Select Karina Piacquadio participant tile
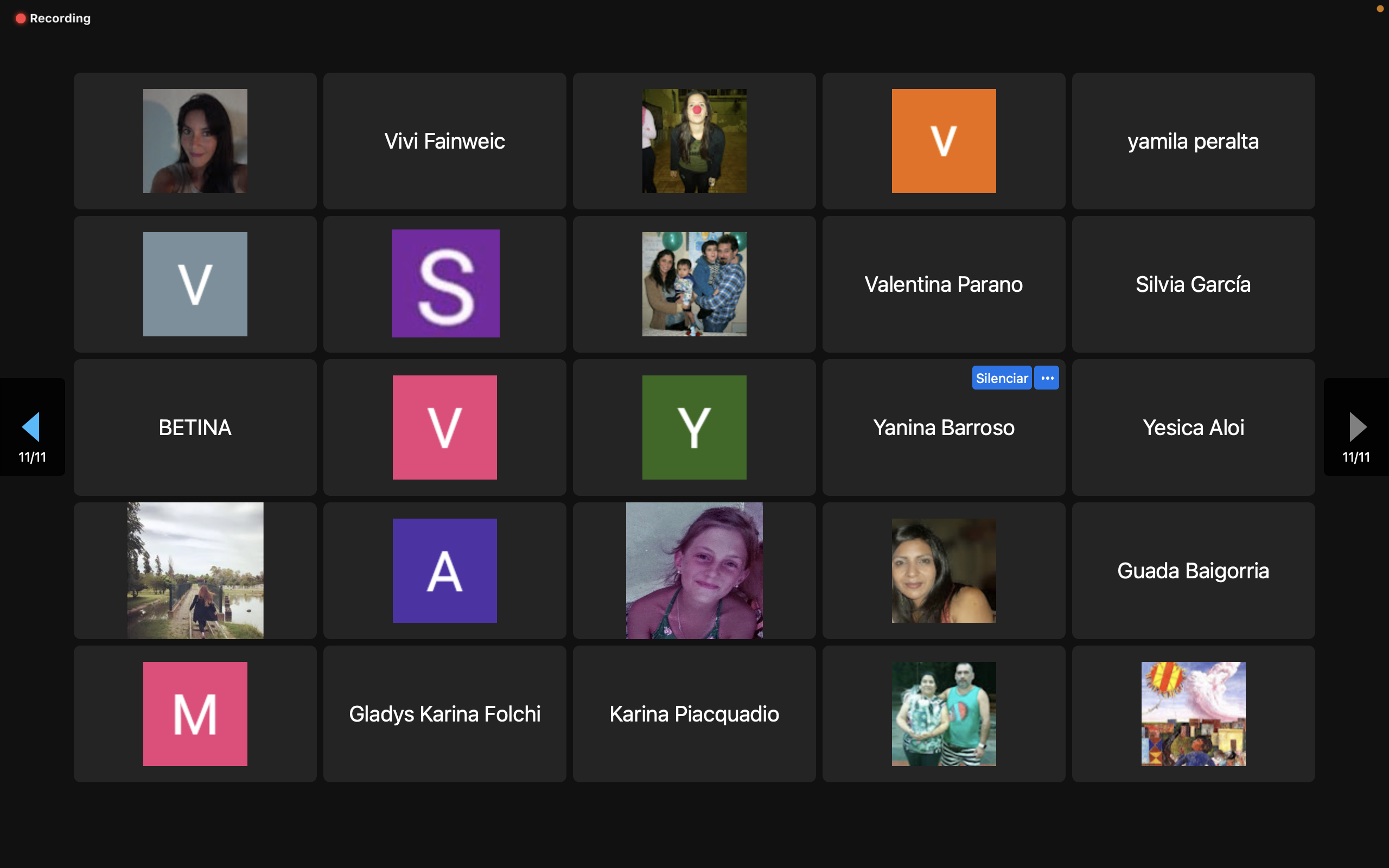The height and width of the screenshot is (868, 1389). point(694,713)
